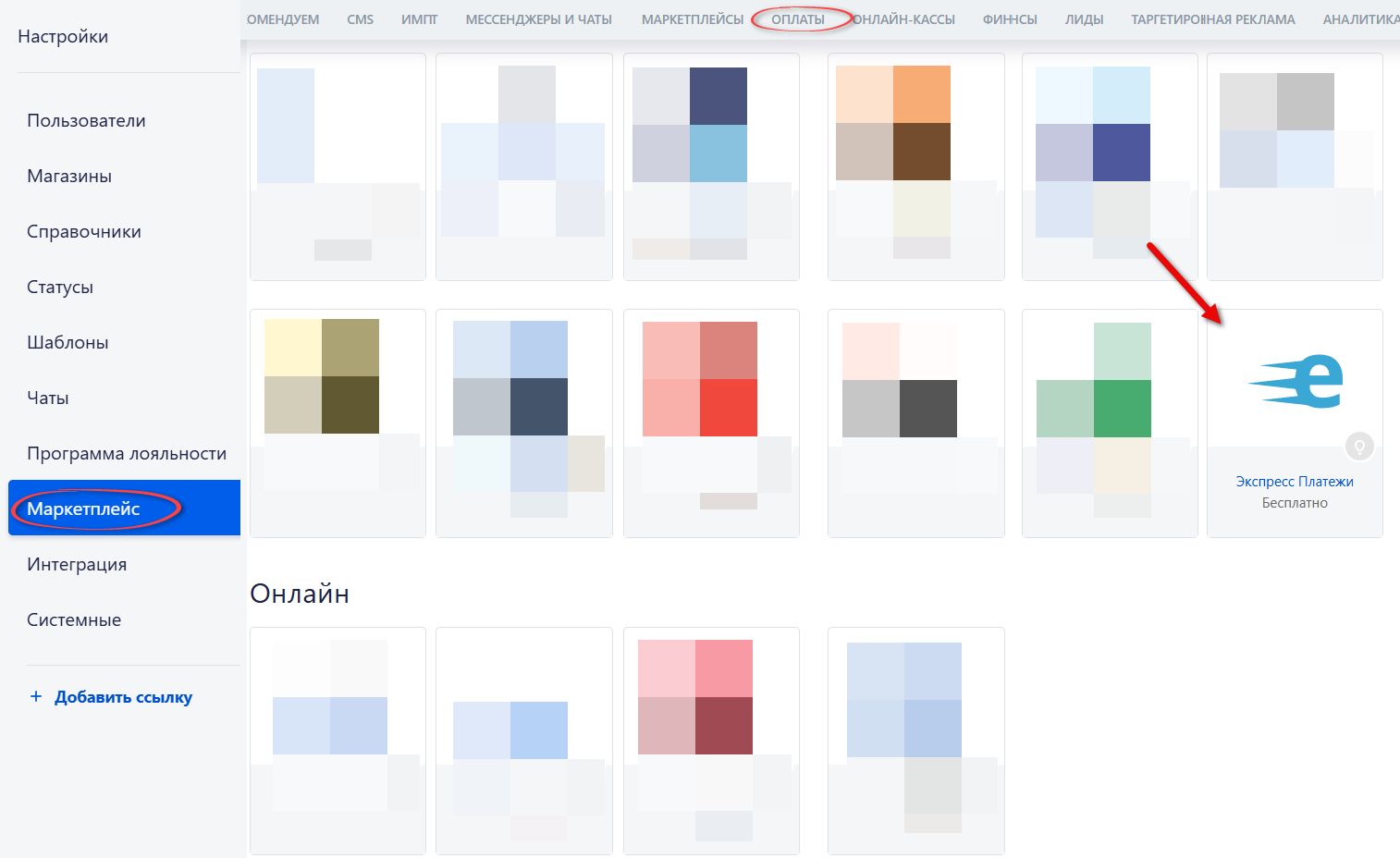The height and width of the screenshot is (858, 1400).
Task: Open Пользователи in the settings sidebar
Action: click(x=86, y=121)
